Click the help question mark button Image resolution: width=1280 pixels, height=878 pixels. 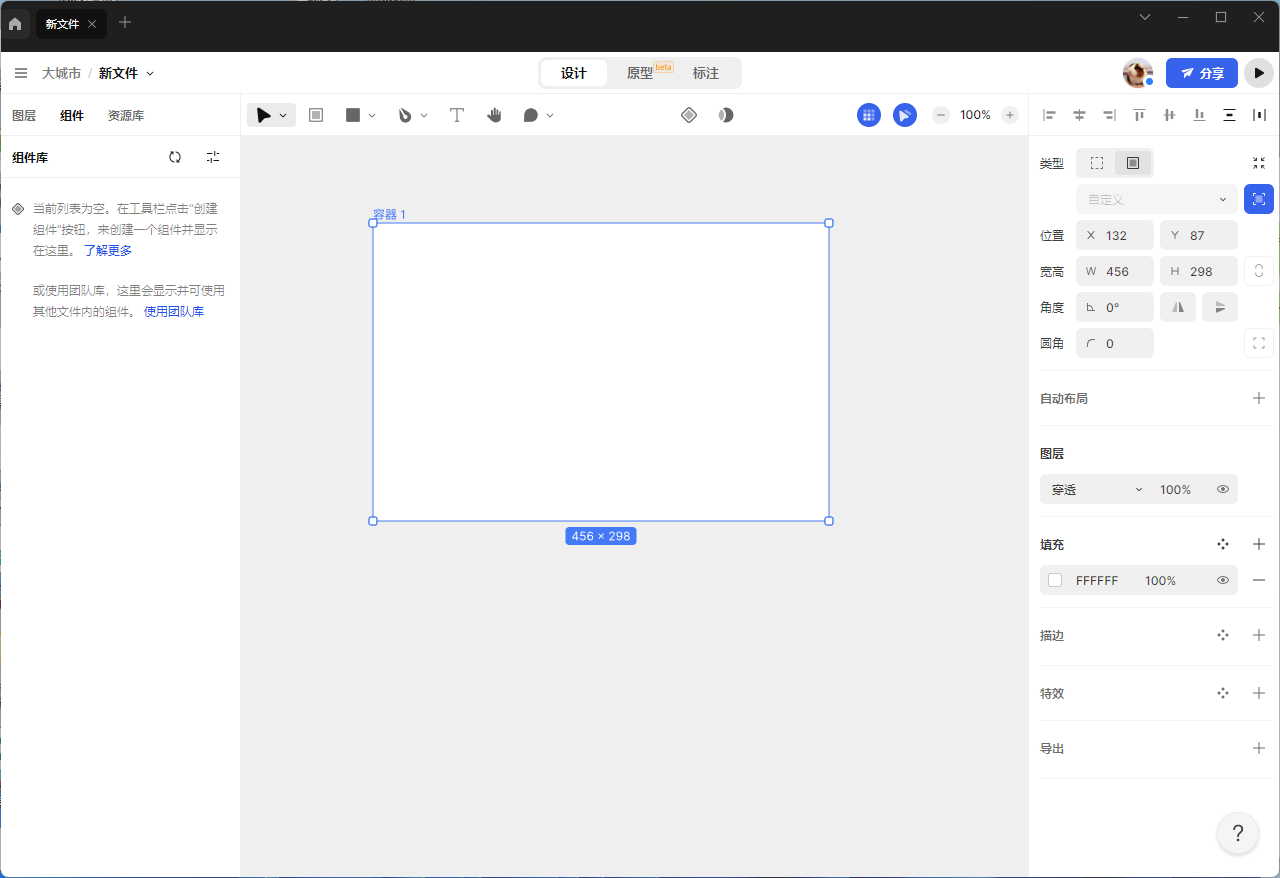[1237, 833]
